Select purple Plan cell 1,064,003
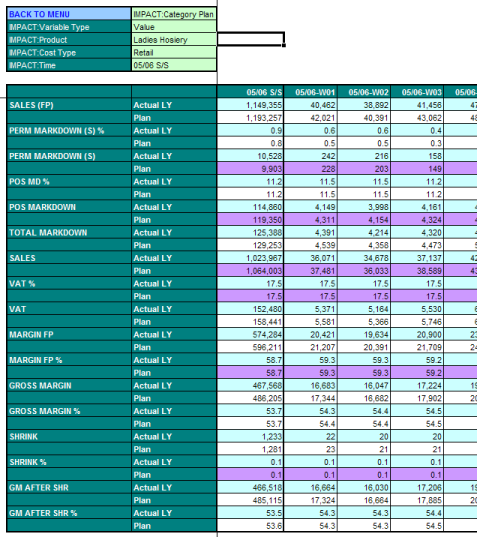The height and width of the screenshot is (537, 477). [x=250, y=271]
